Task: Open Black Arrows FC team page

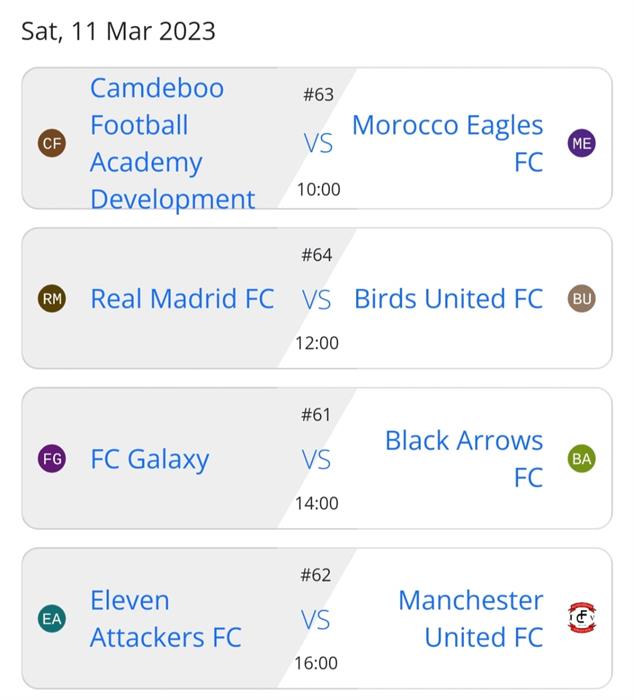Action: click(464, 458)
